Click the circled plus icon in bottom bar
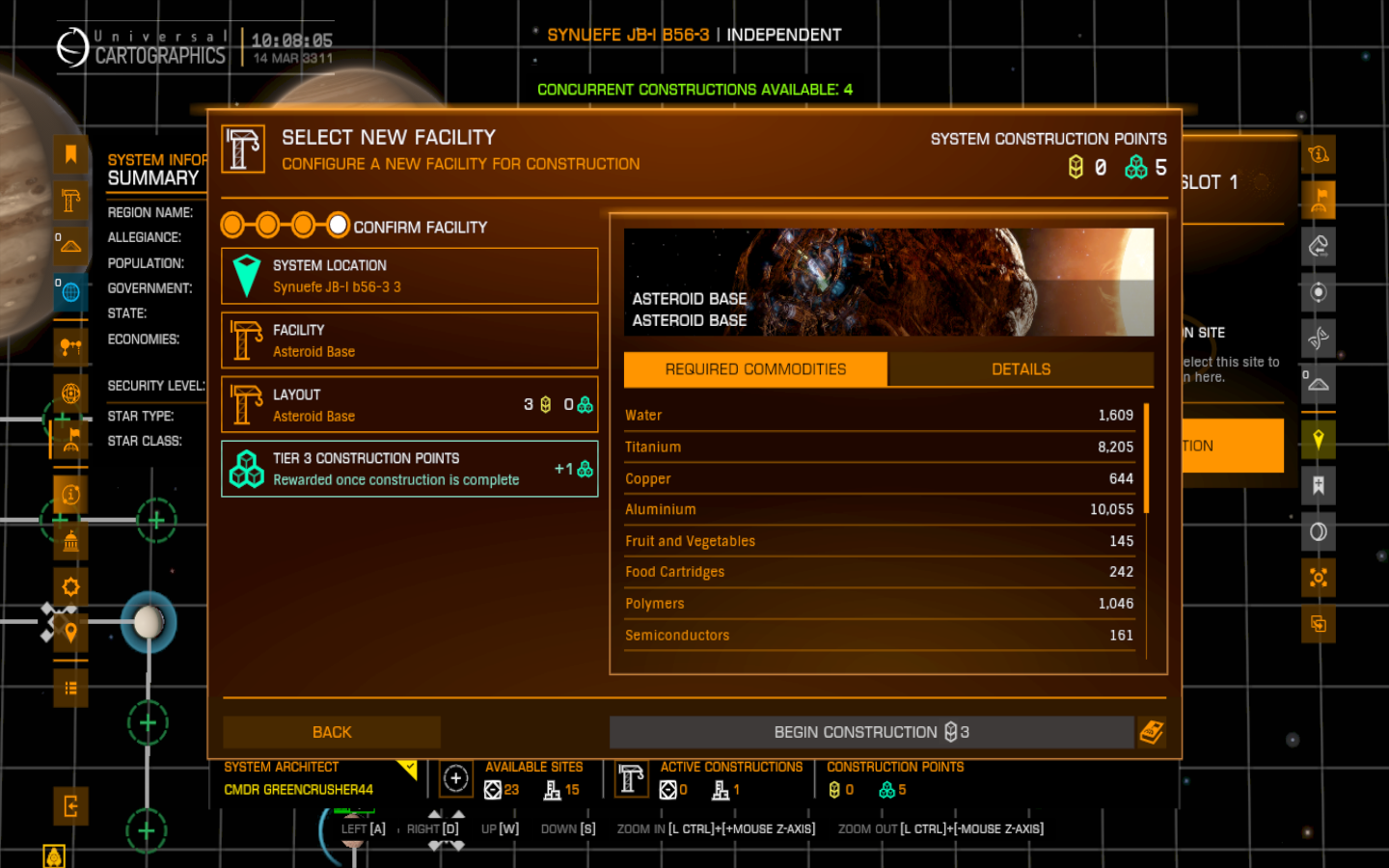Image resolution: width=1389 pixels, height=868 pixels. (456, 777)
